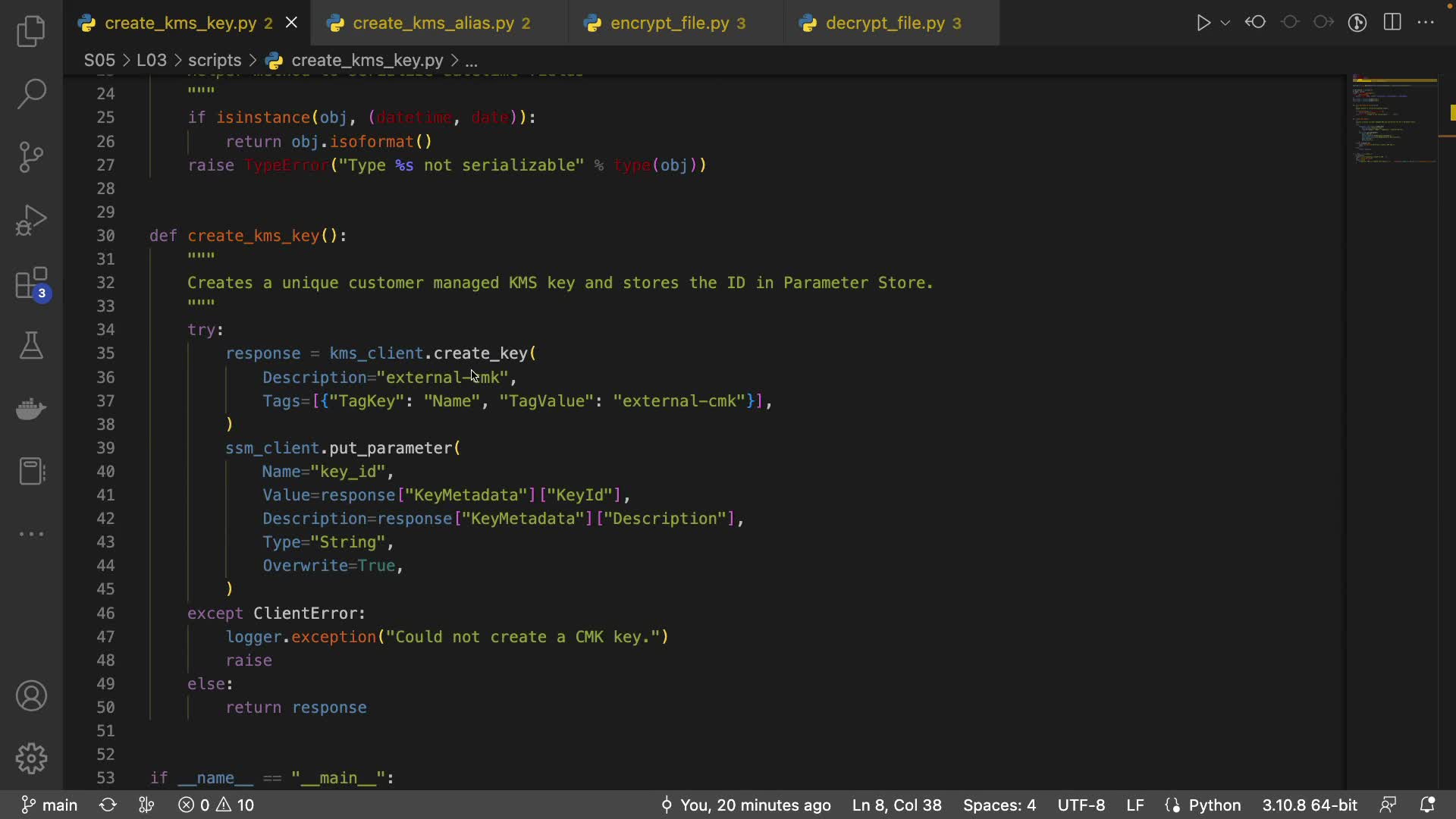This screenshot has width=1456, height=819.
Task: Expand the run options dropdown arrow
Action: [x=1225, y=23]
